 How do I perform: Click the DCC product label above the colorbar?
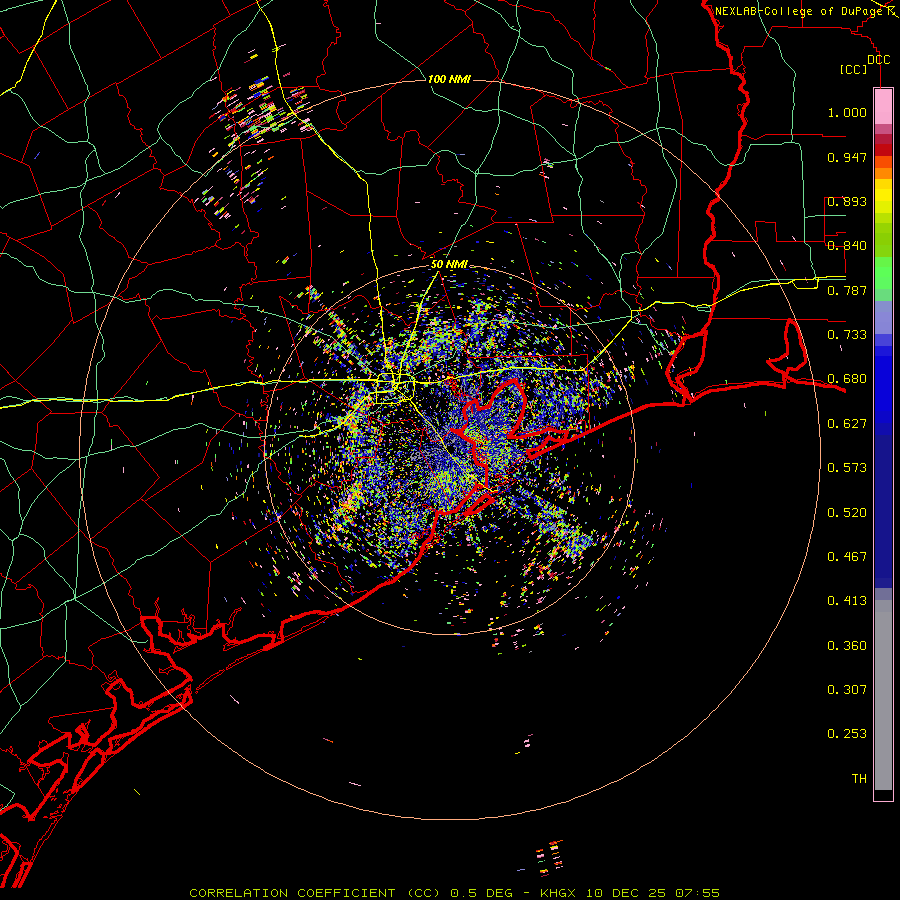point(878,60)
